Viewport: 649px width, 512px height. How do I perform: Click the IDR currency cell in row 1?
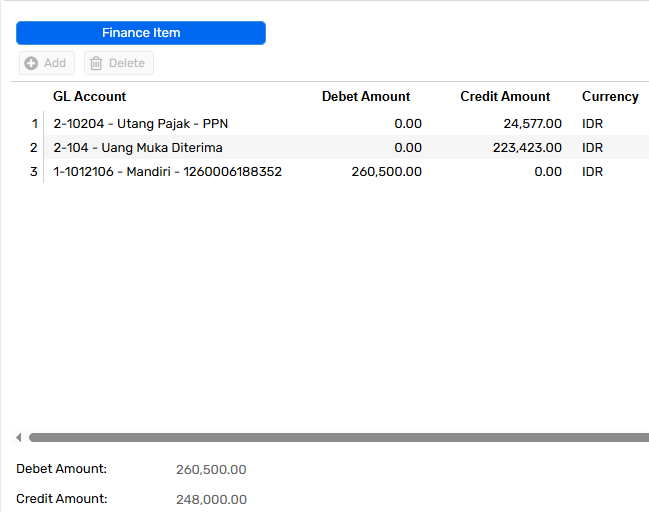click(592, 123)
